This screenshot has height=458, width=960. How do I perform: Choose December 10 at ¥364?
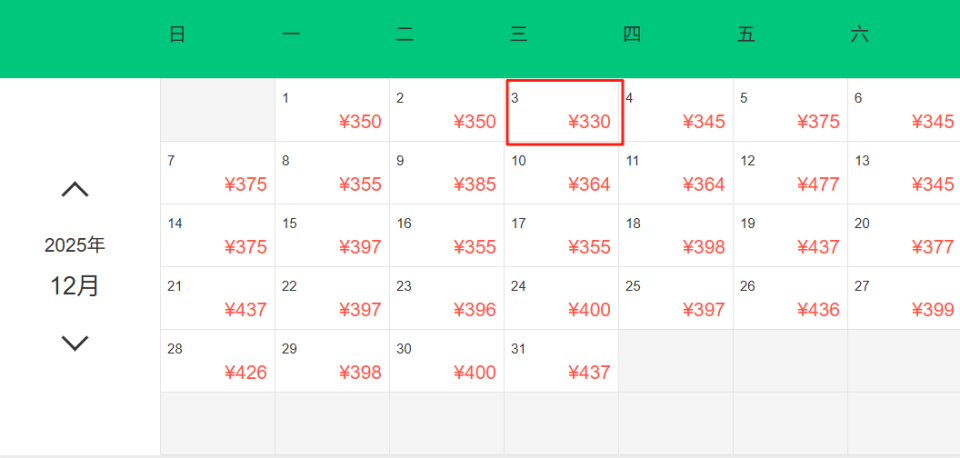561,173
